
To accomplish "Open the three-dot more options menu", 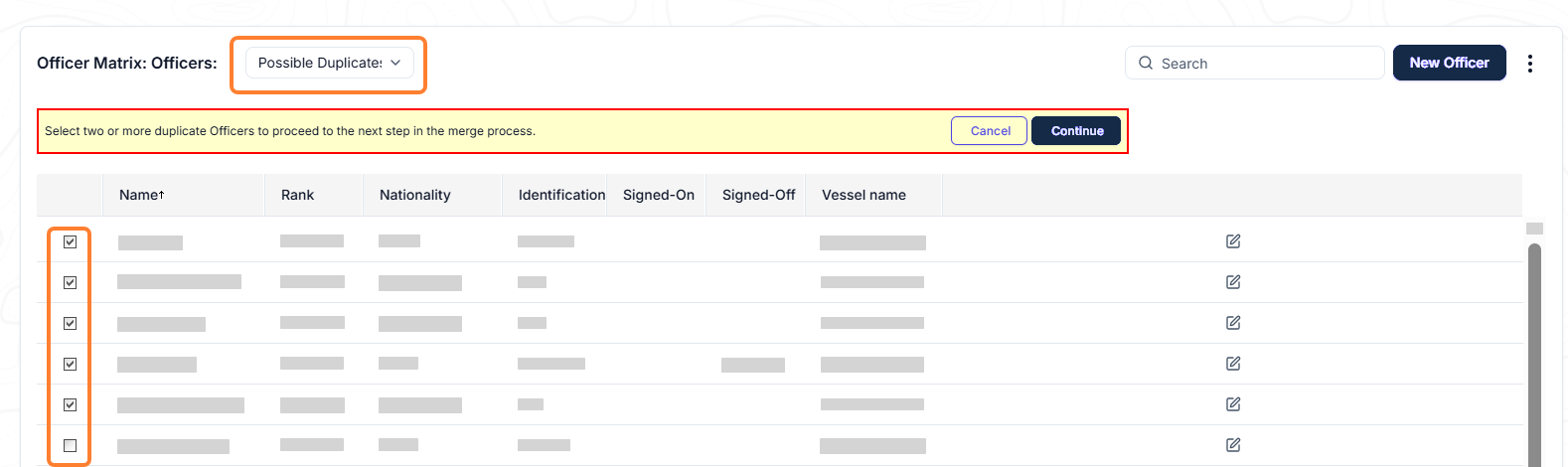I will pyautogui.click(x=1529, y=64).
